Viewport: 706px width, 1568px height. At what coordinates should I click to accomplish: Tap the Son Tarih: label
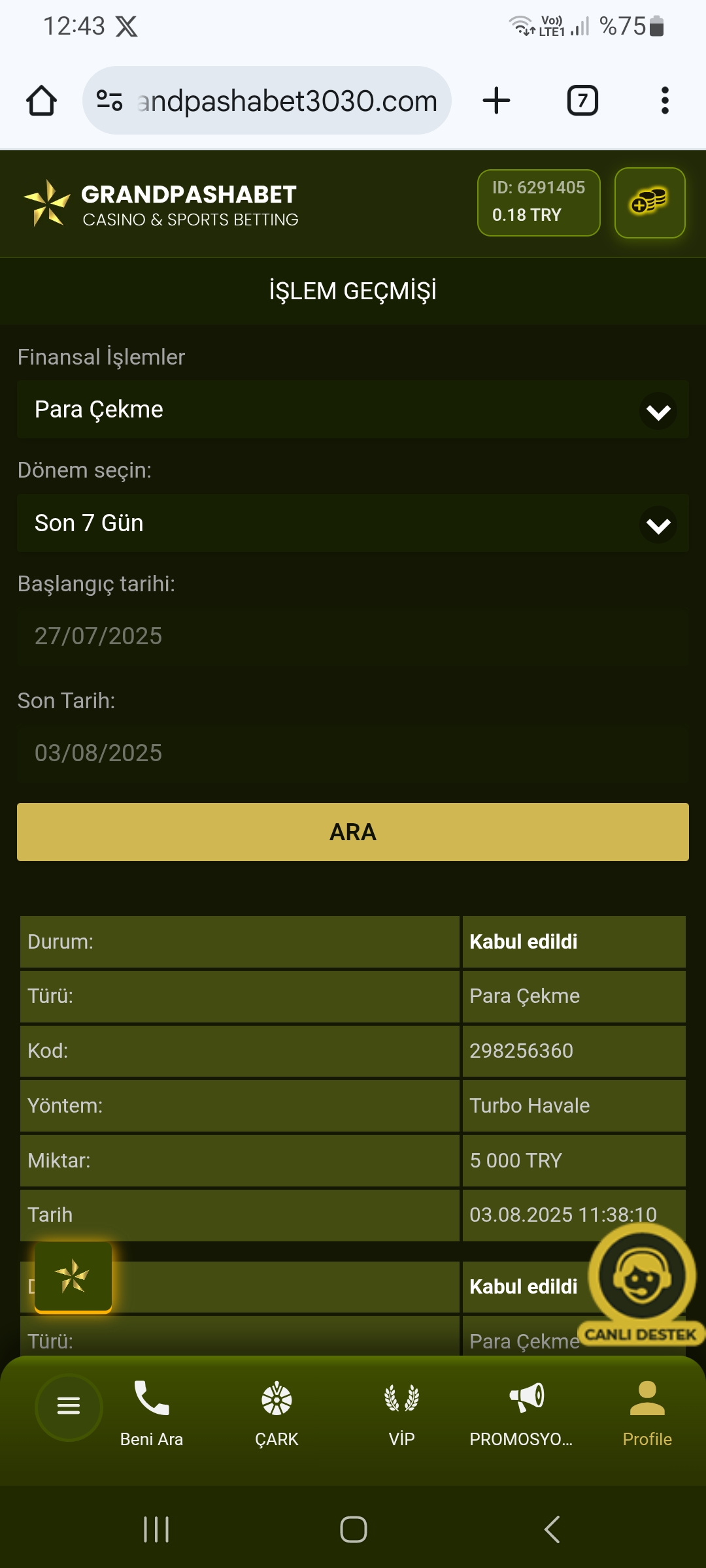(x=66, y=701)
